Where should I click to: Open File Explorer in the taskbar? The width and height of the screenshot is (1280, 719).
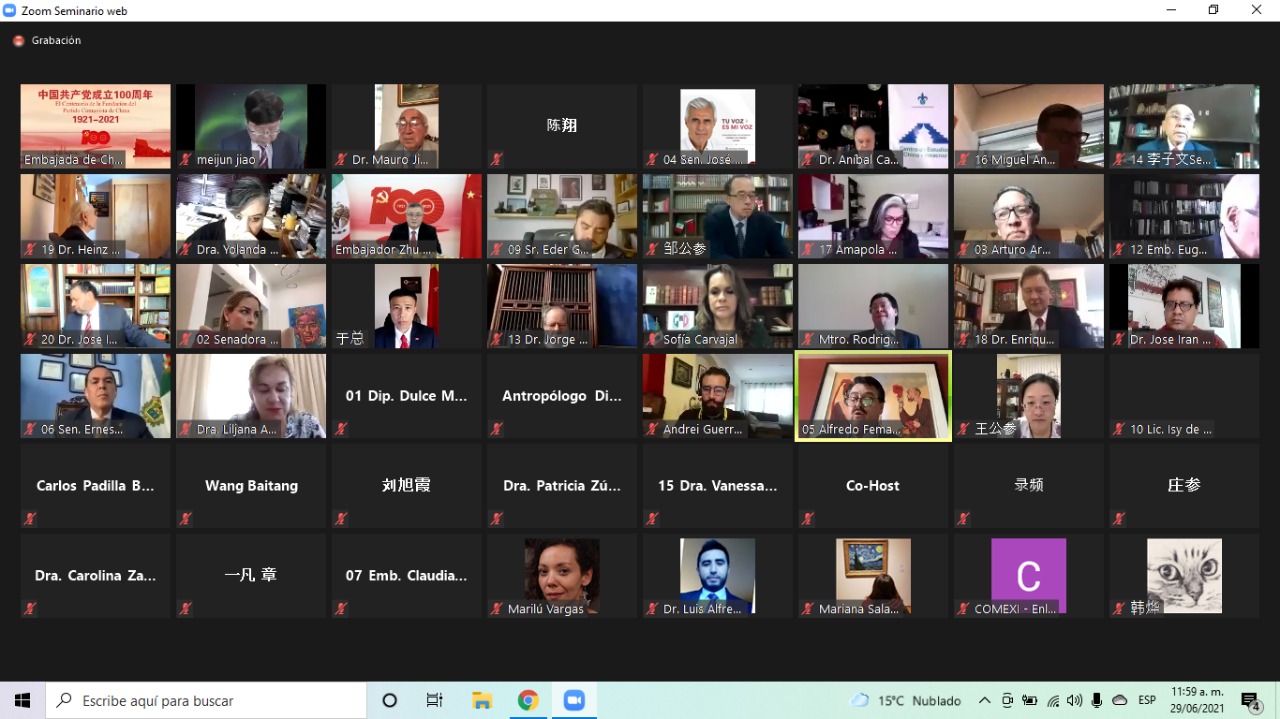pos(482,701)
